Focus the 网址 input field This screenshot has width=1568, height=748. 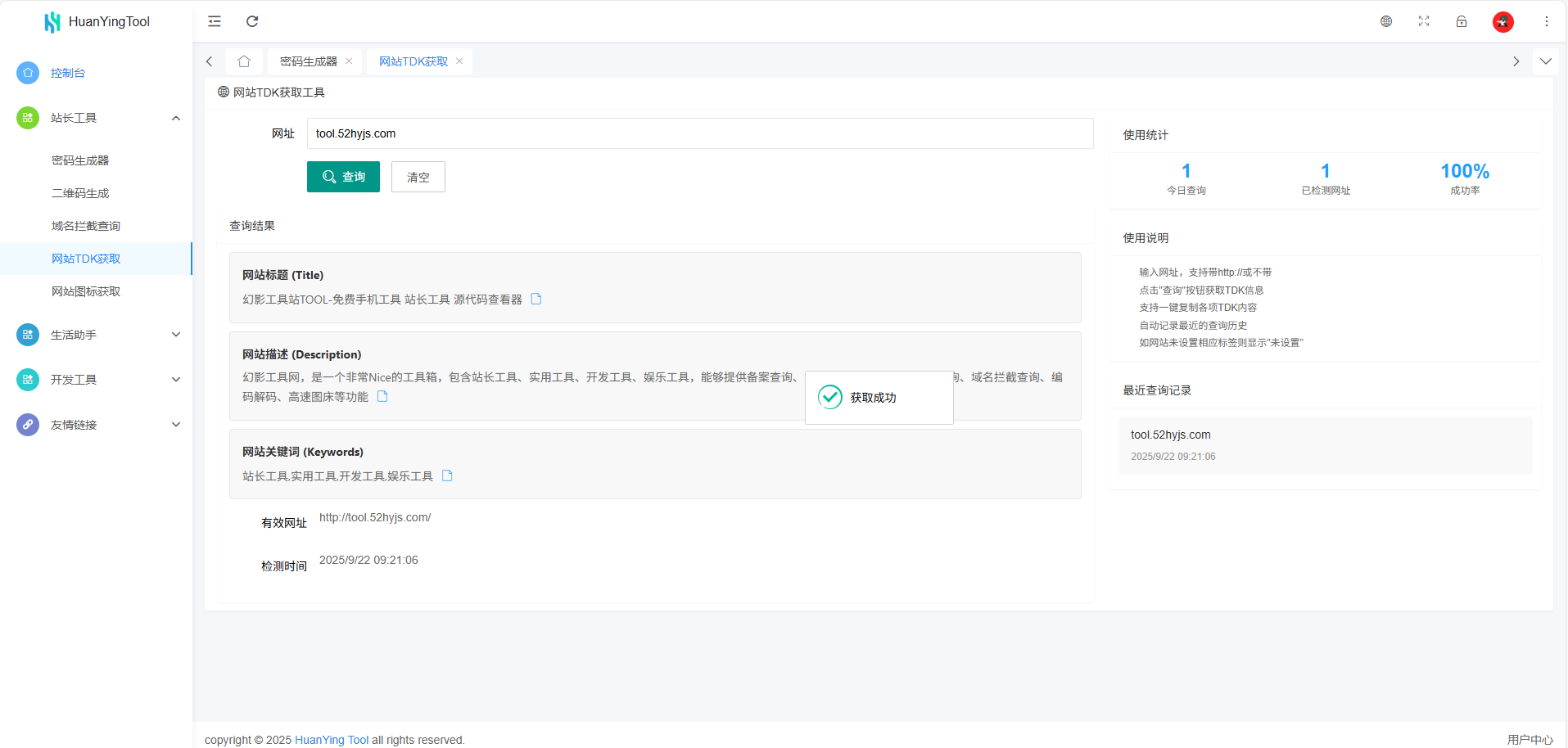(x=699, y=133)
